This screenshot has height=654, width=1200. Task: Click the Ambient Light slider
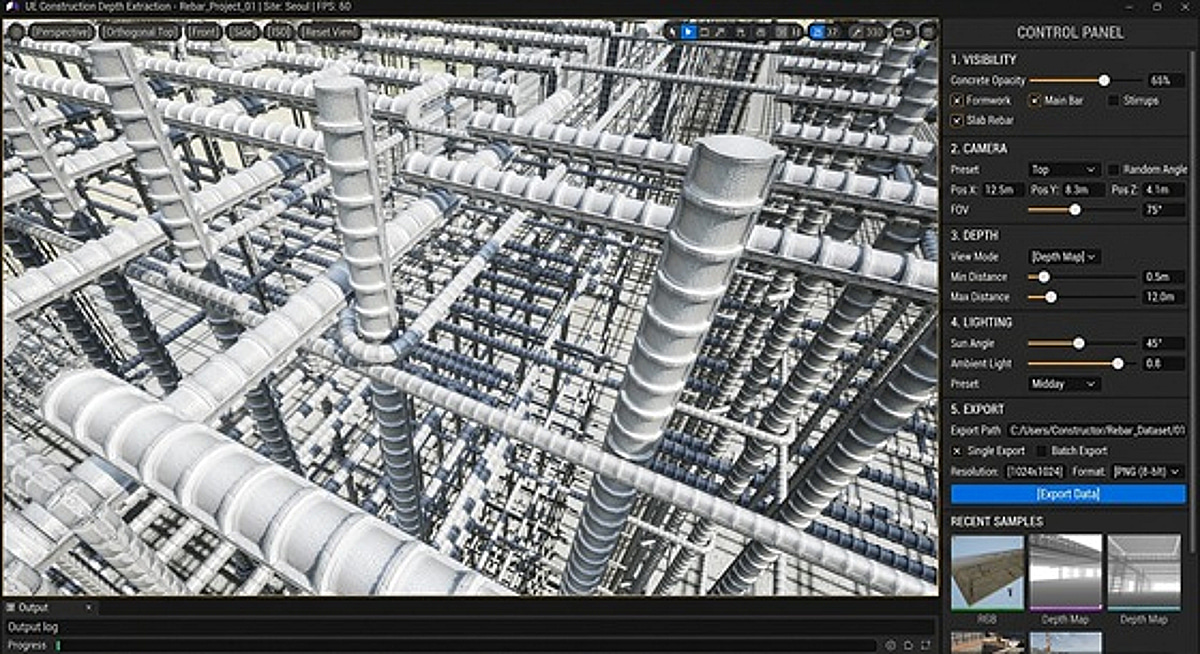[1084, 363]
